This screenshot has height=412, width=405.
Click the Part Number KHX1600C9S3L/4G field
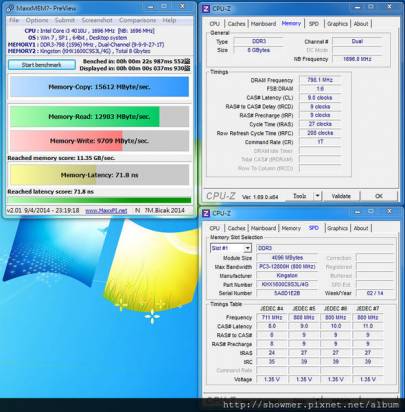click(x=287, y=285)
